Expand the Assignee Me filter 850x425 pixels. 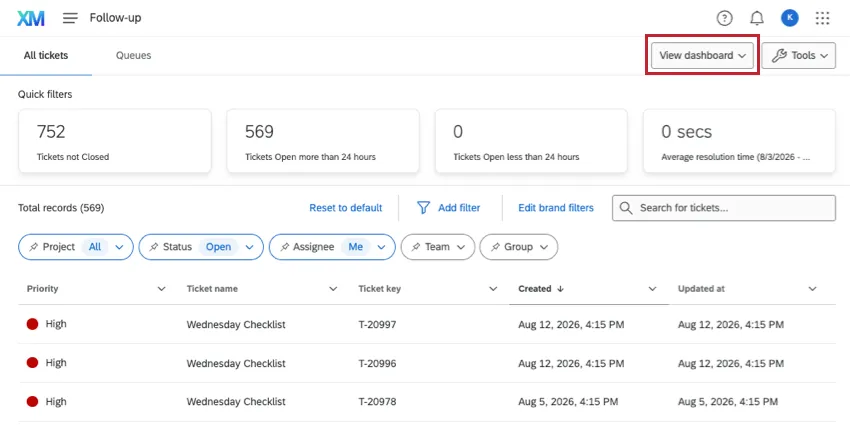pyautogui.click(x=332, y=247)
